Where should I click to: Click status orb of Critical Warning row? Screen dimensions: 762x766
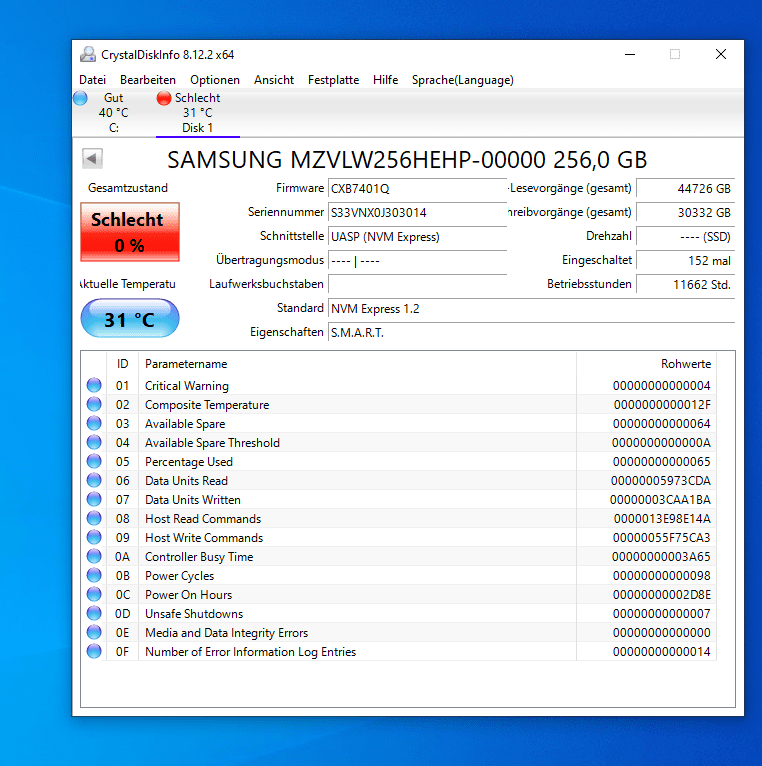[x=94, y=385]
